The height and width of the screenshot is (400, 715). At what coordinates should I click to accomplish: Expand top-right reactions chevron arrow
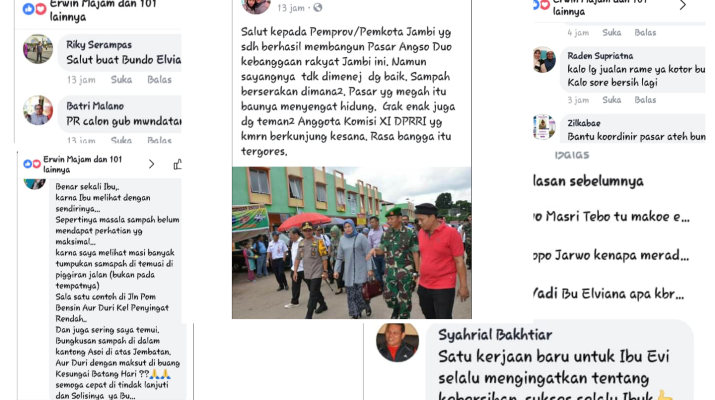[x=683, y=5]
